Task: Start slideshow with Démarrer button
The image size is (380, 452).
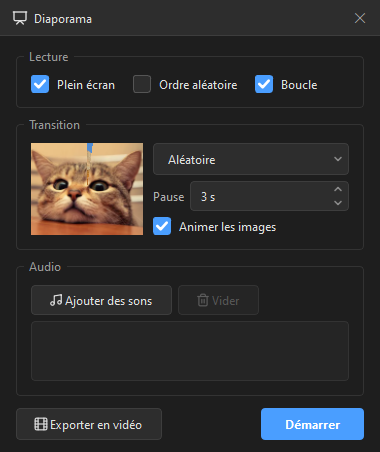Action: point(312,424)
